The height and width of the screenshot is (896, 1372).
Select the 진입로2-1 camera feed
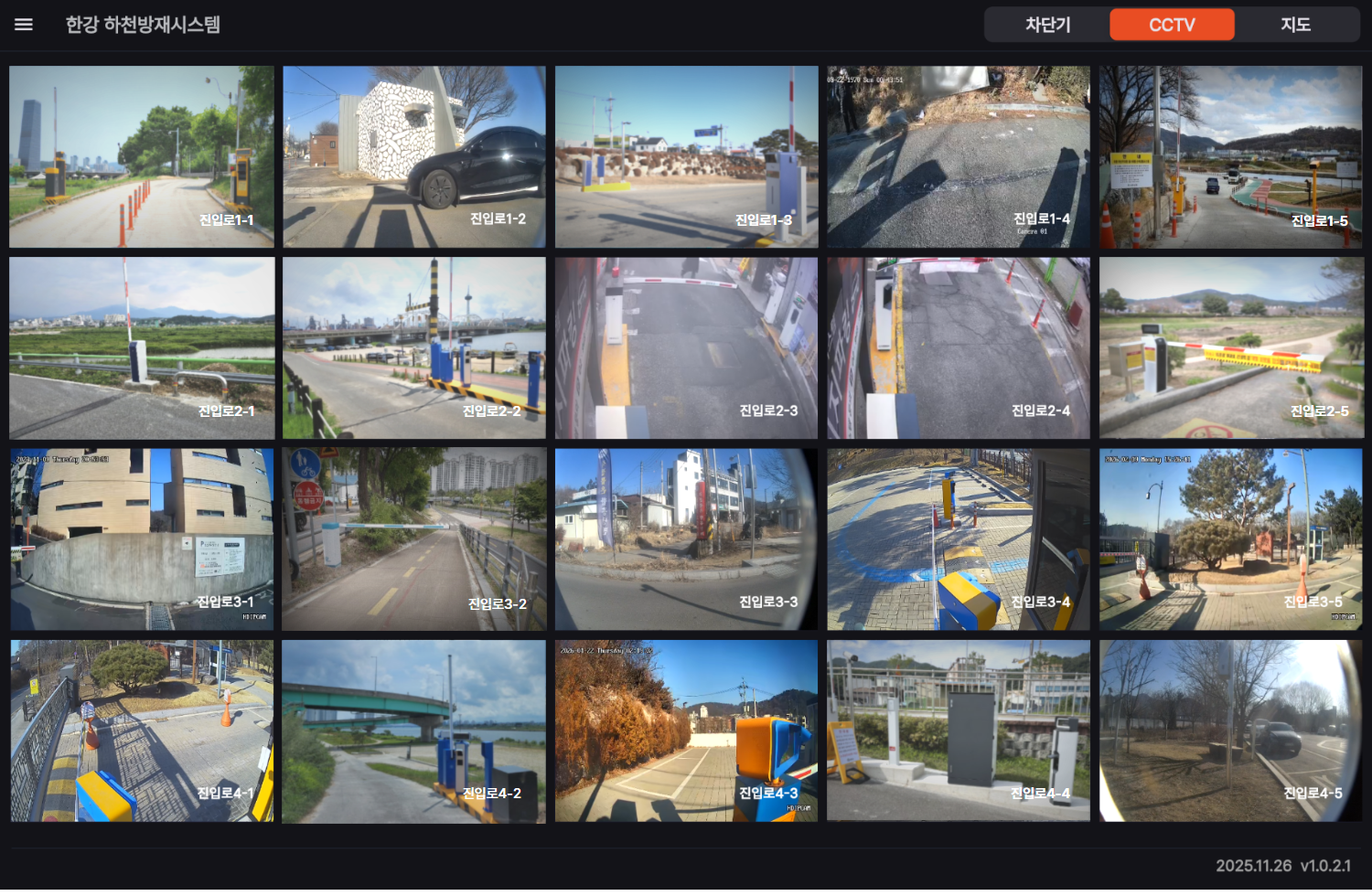(142, 347)
